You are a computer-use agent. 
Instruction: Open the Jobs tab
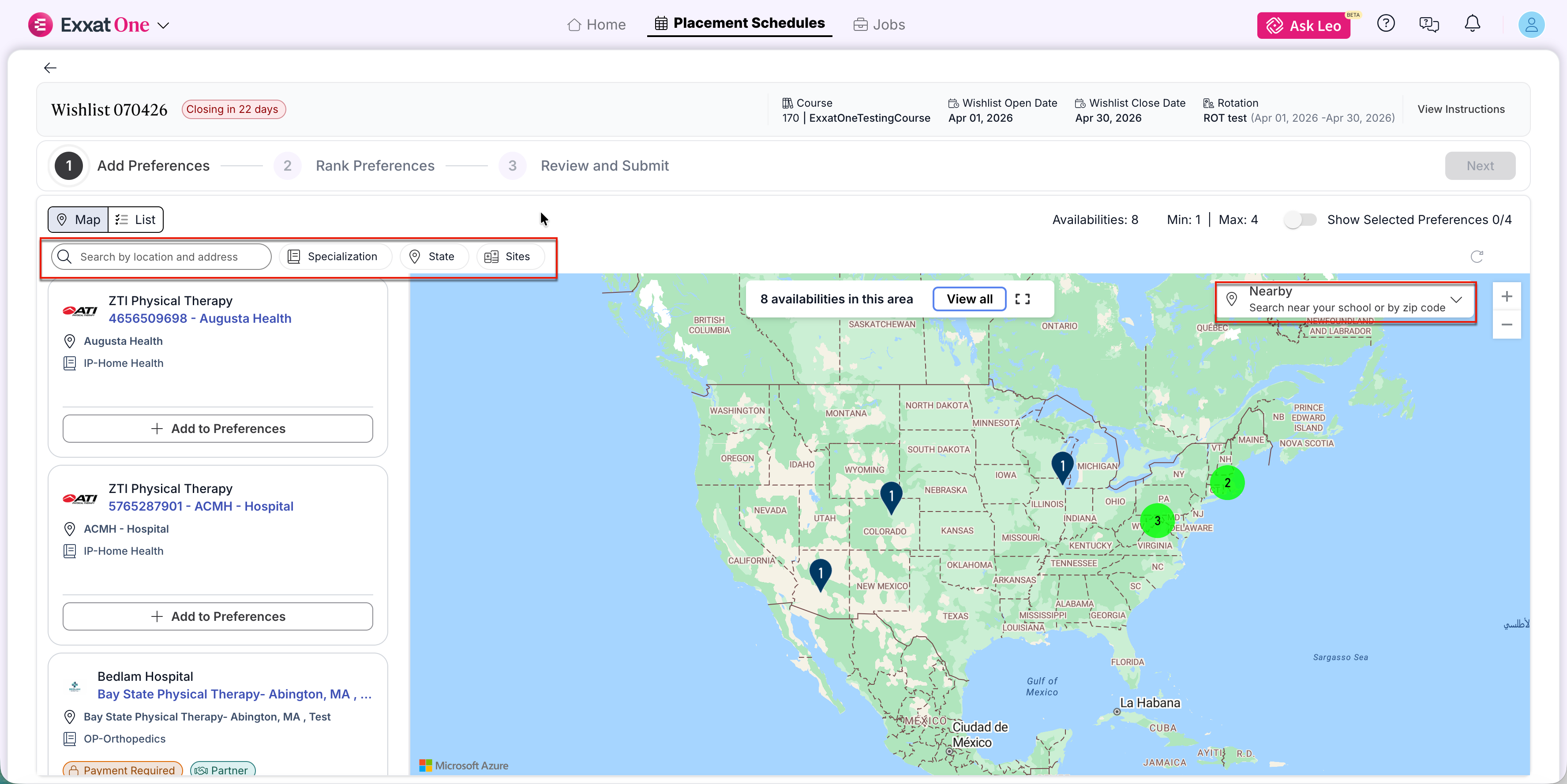(x=879, y=25)
